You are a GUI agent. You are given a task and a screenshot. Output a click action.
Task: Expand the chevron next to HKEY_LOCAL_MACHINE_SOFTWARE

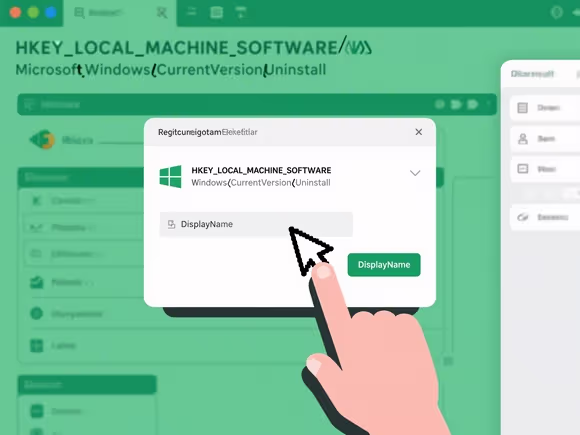[x=415, y=173]
